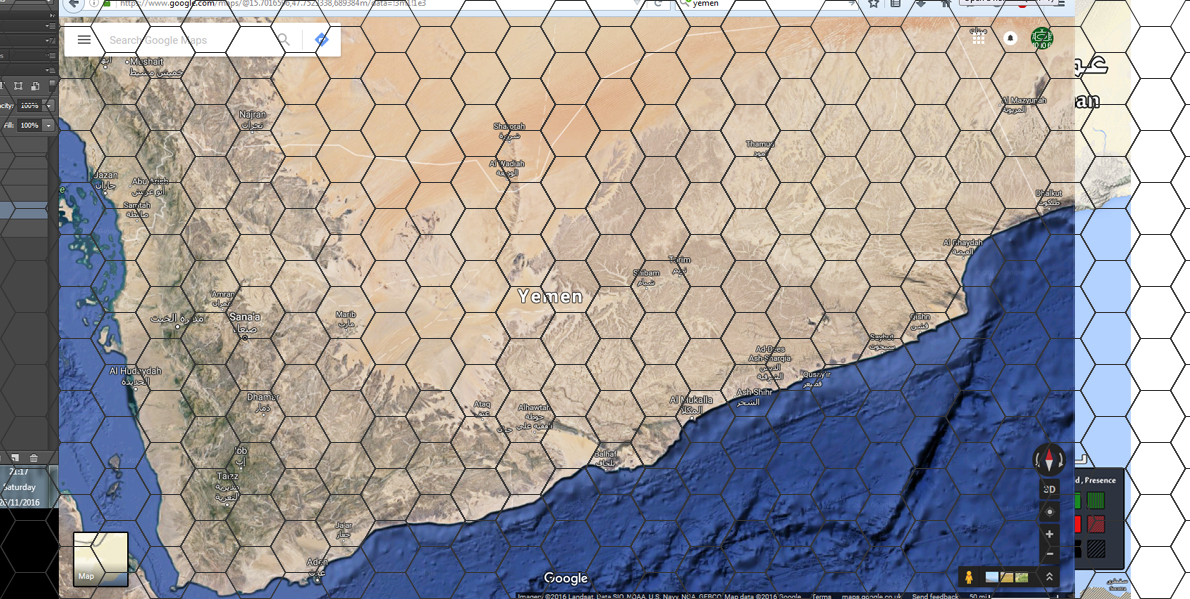Click the Sana'a city label
Screen dimensions: 1190x599
click(245, 316)
